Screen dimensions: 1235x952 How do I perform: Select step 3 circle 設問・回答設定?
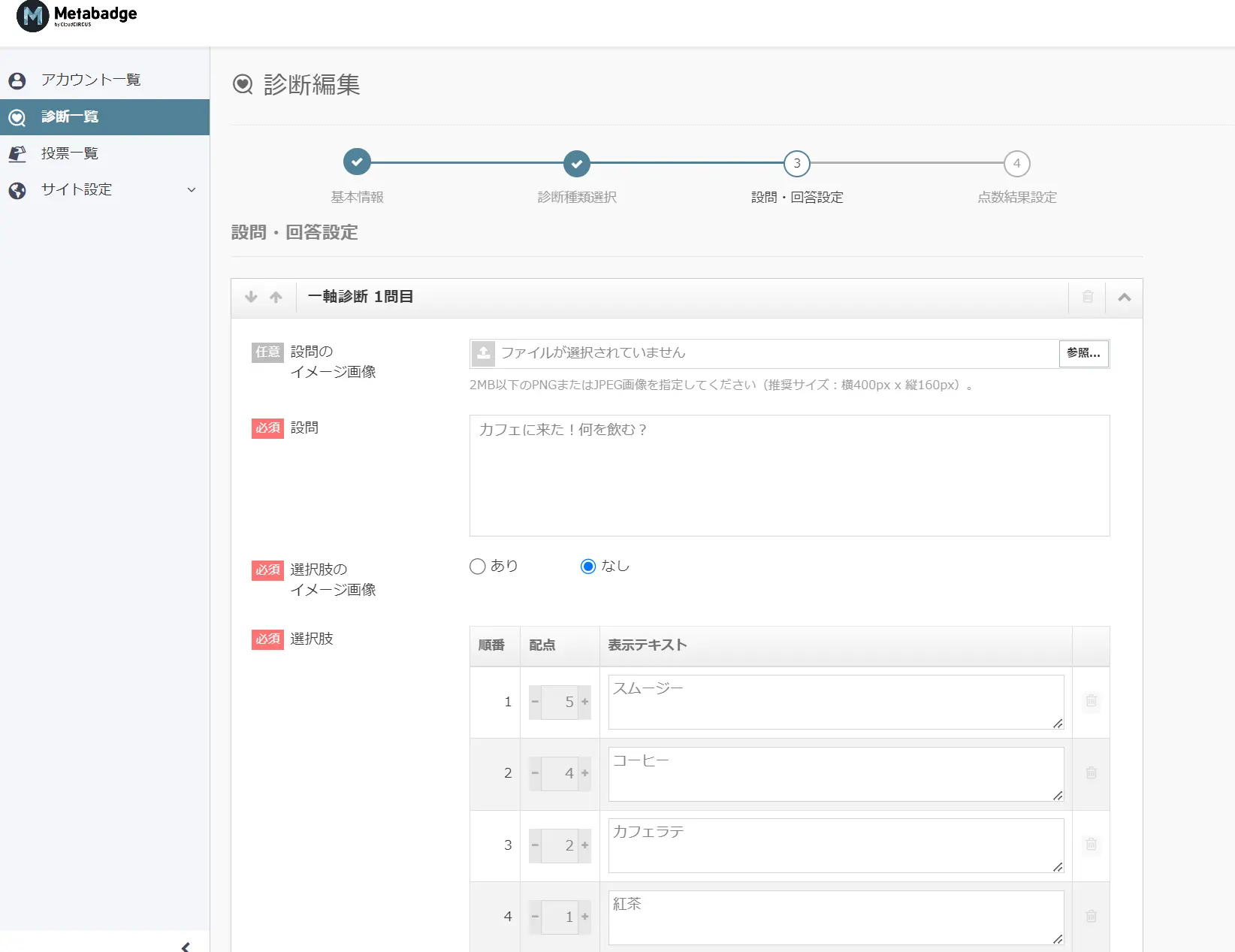[x=797, y=163]
